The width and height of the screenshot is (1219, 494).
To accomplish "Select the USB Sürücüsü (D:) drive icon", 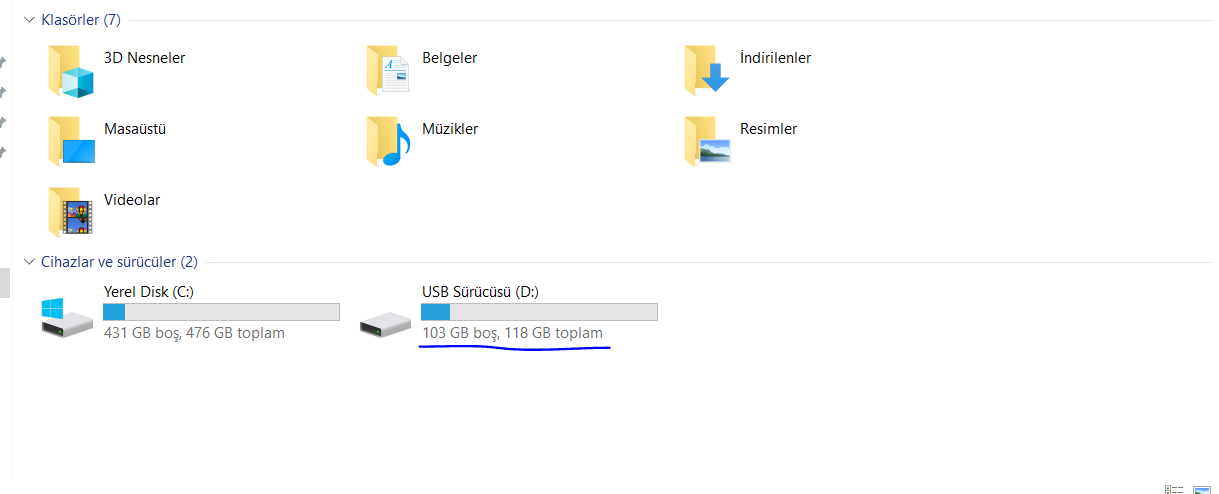I will point(385,323).
